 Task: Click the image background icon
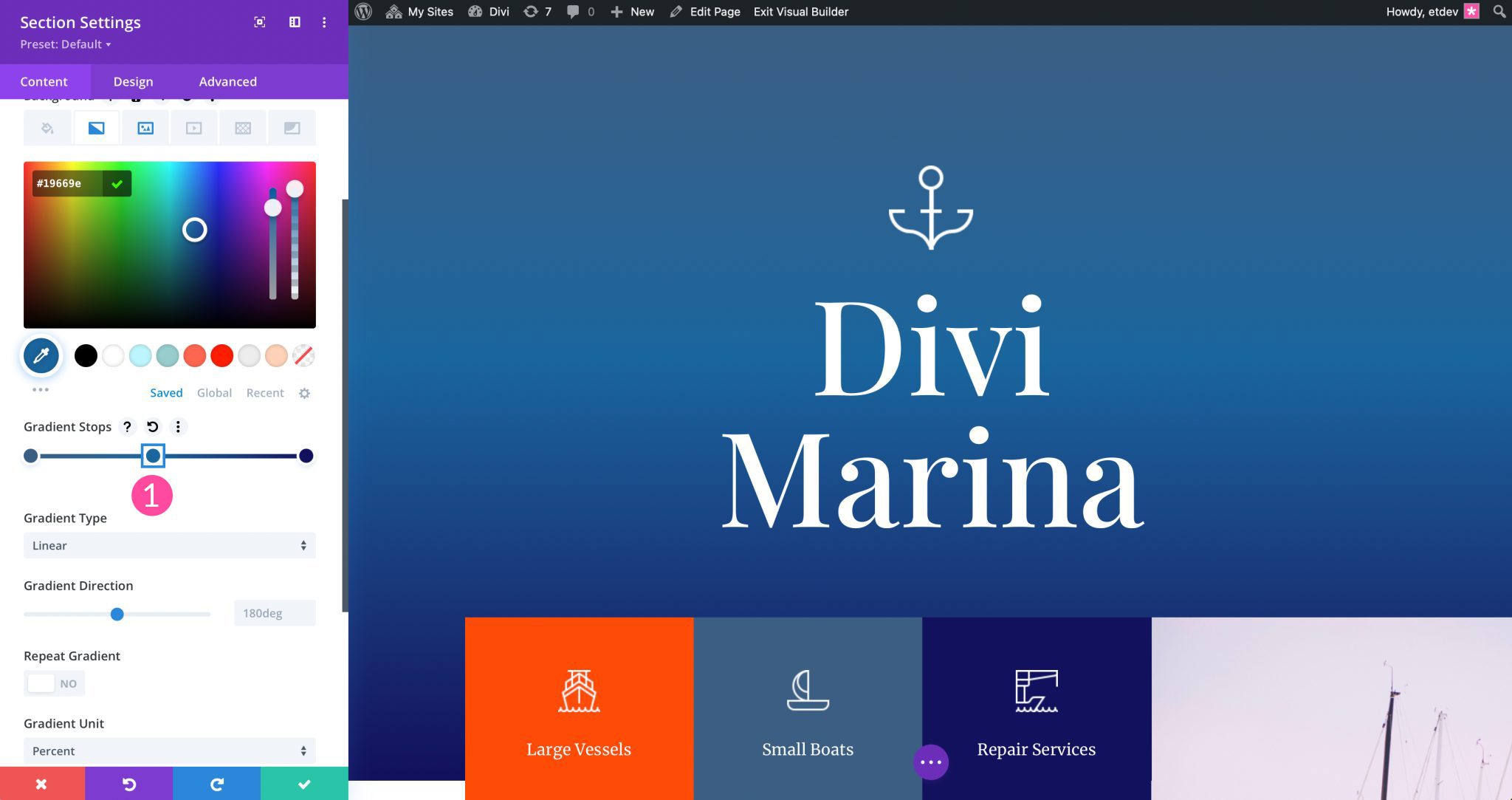pos(145,128)
